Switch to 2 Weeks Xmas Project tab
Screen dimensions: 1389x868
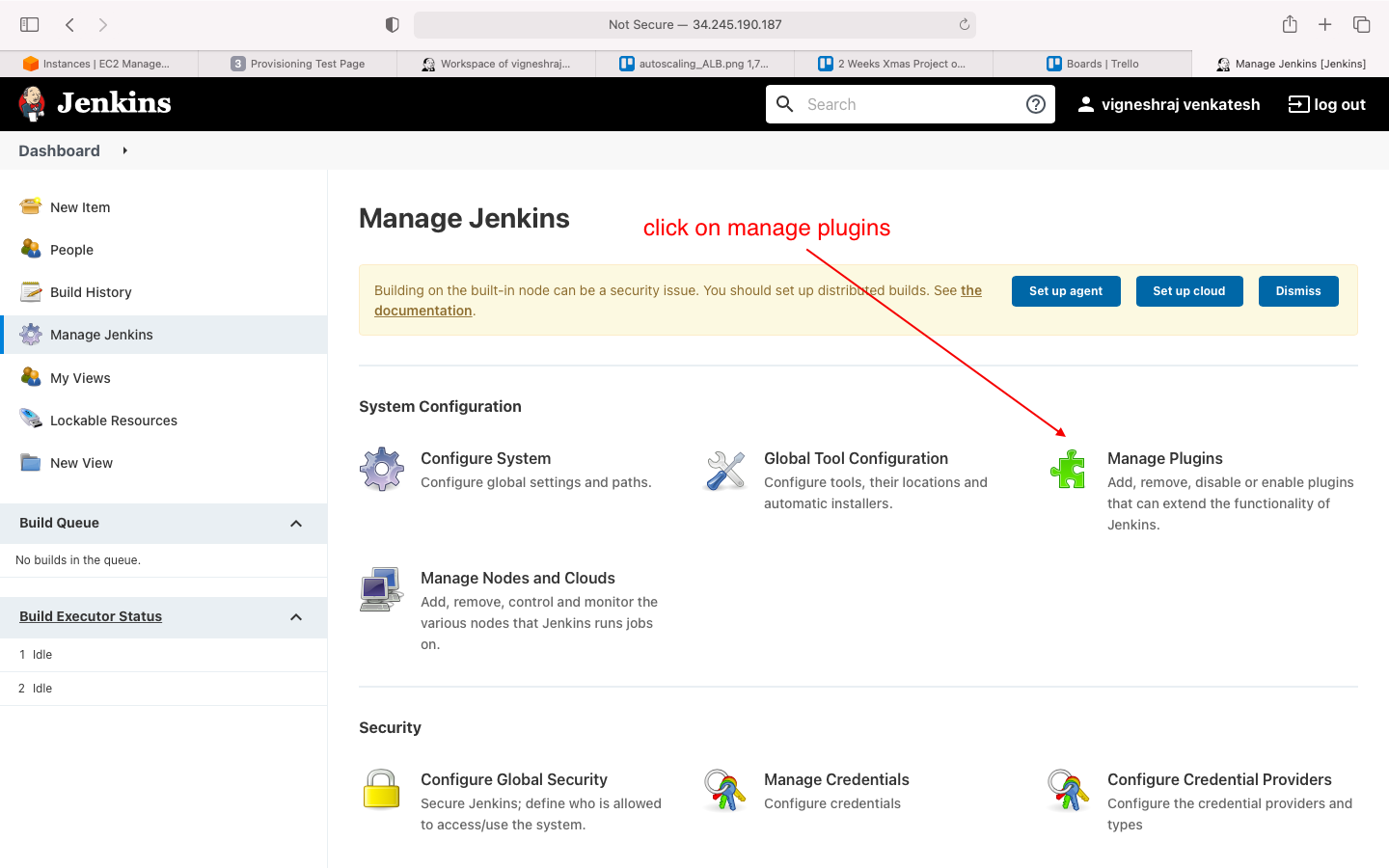click(x=894, y=64)
